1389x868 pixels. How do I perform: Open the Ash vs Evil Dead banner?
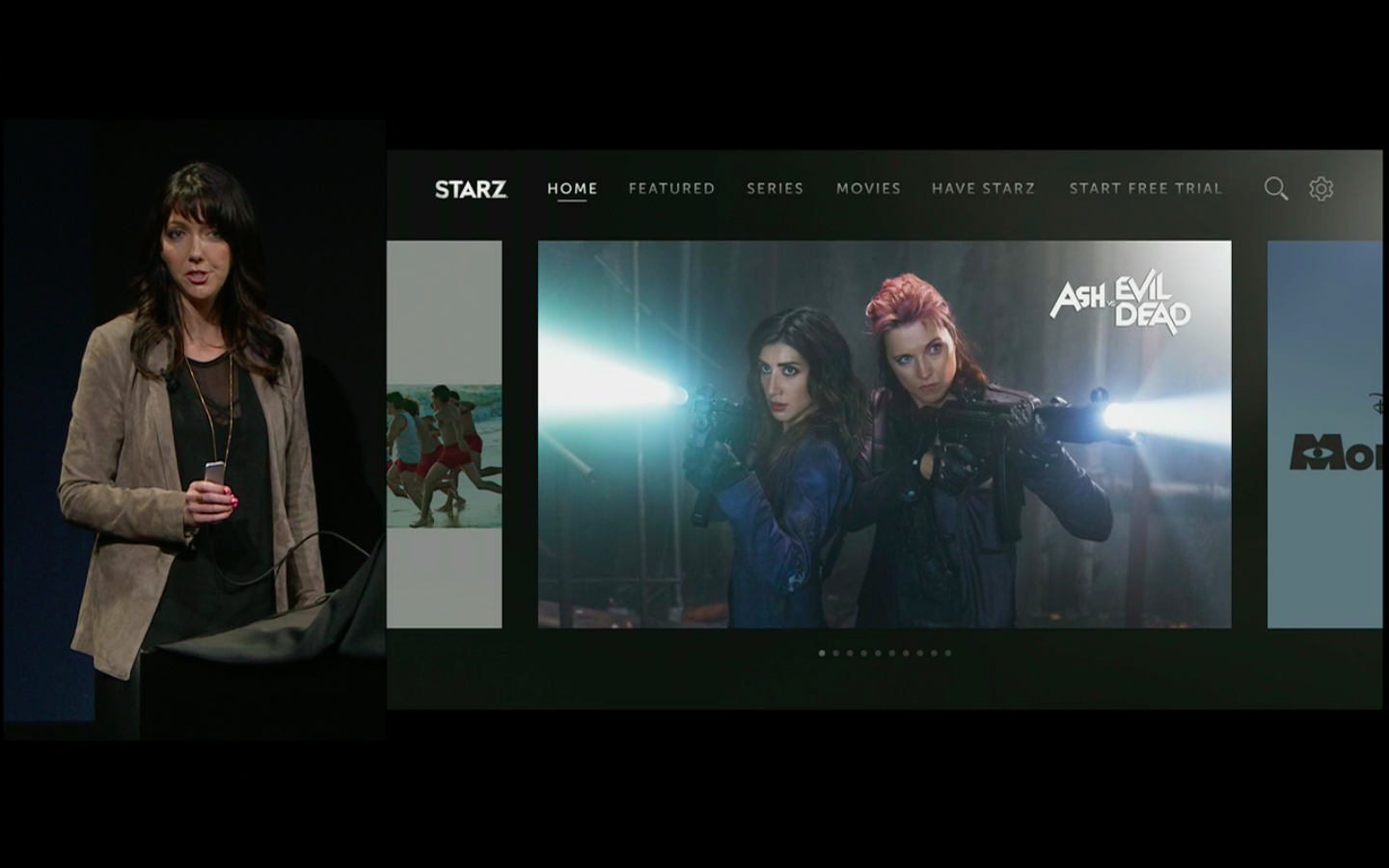point(885,434)
